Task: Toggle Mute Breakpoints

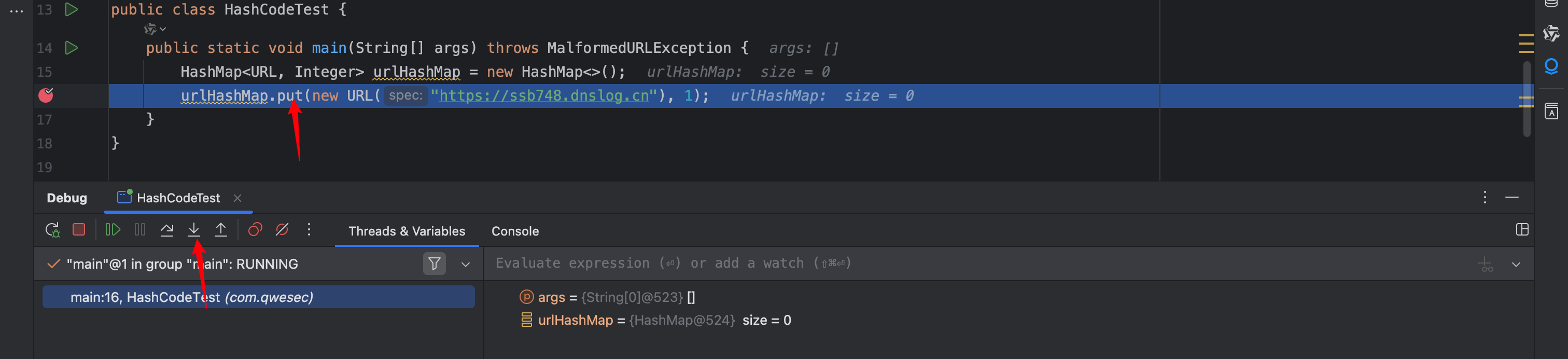Action: coord(282,230)
